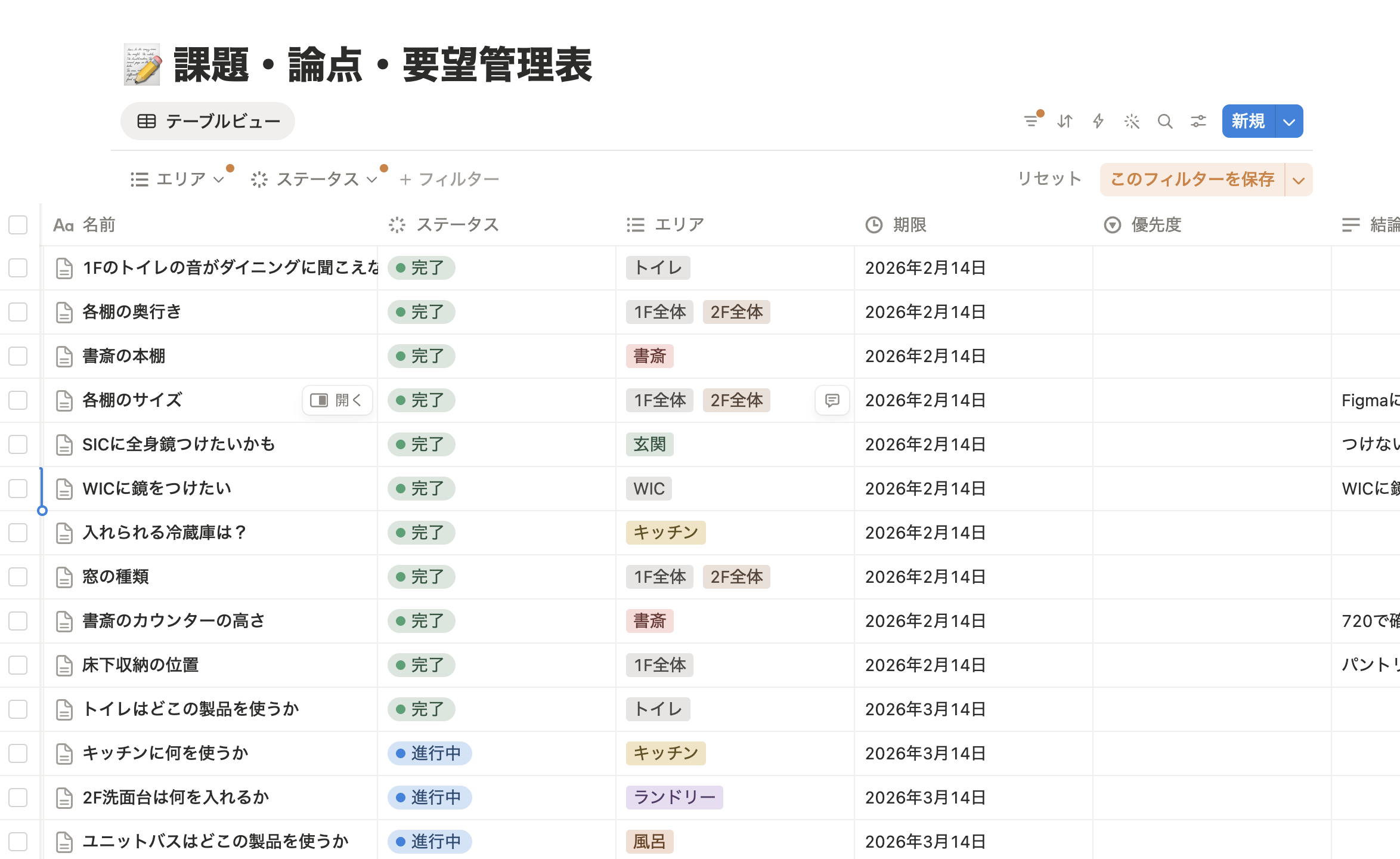Open the arrow next to このフィルターを保存
Image resolution: width=1400 pixels, height=859 pixels.
[x=1299, y=180]
